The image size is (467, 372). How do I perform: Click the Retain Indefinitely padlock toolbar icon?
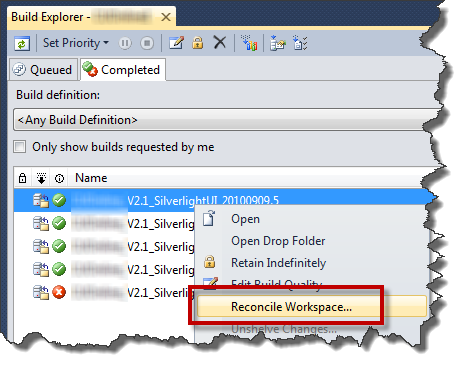point(198,43)
